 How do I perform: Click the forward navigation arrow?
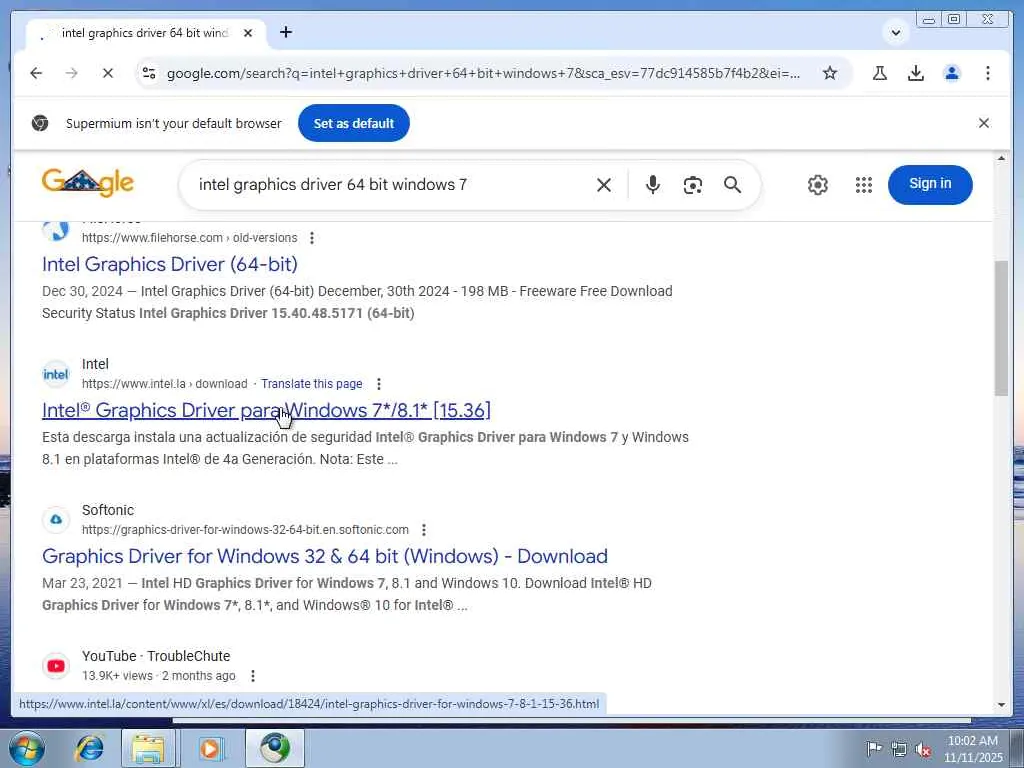pos(72,73)
